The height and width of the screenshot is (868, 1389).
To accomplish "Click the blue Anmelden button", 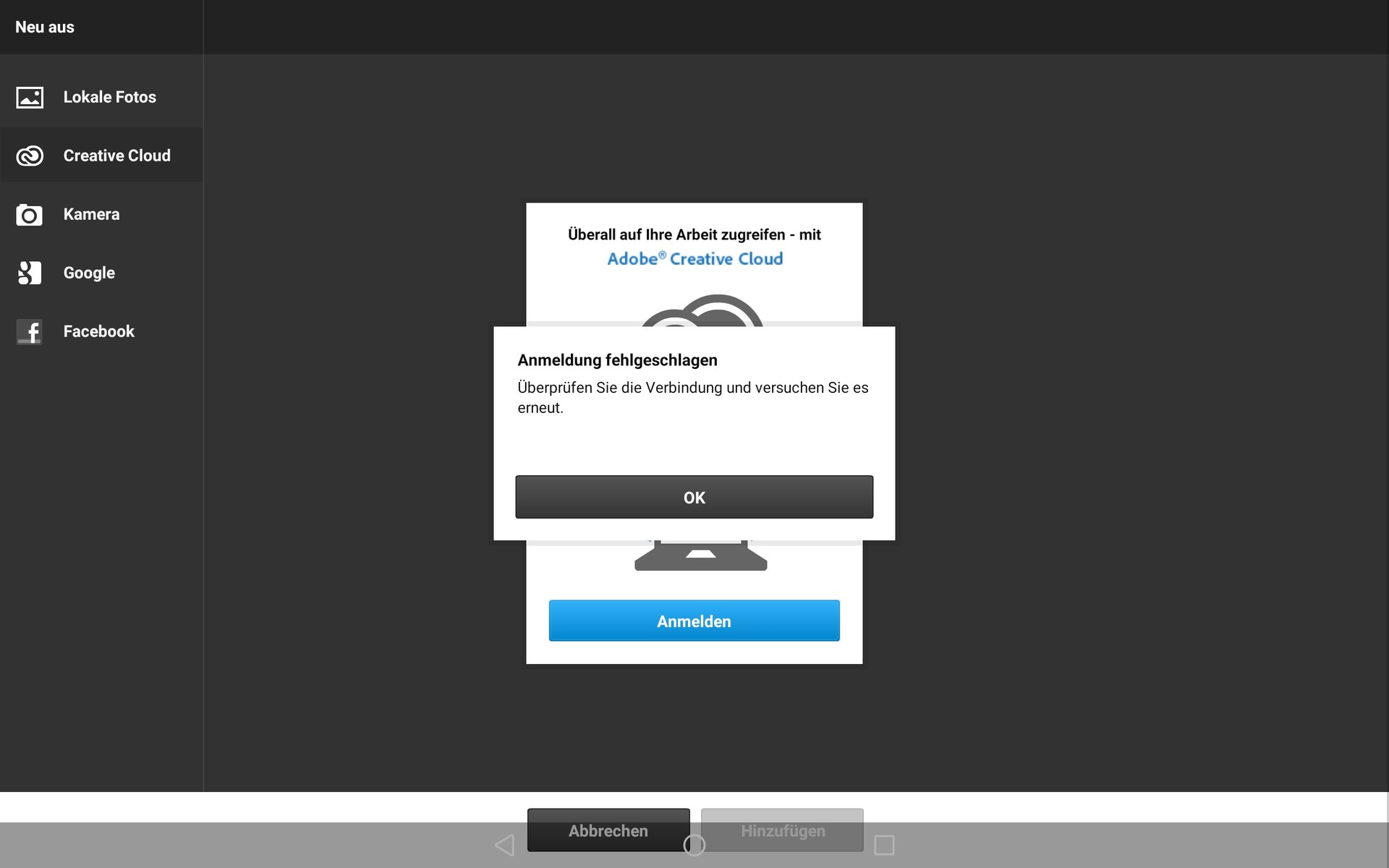I will (x=694, y=621).
